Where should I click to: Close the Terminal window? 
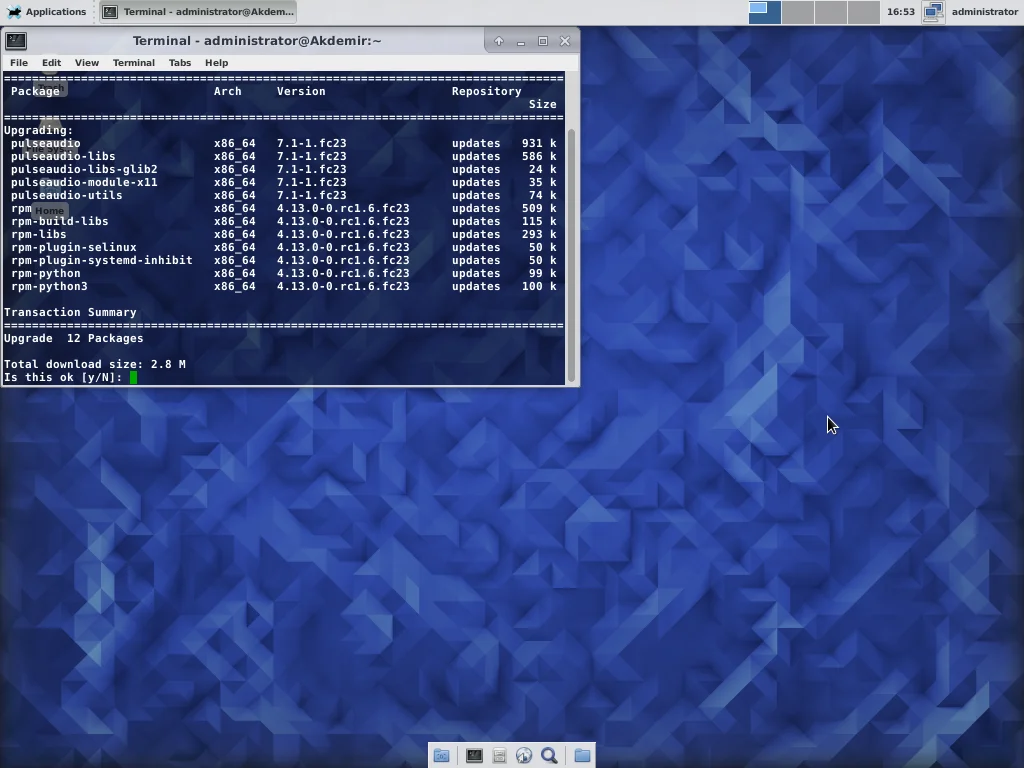tap(565, 41)
